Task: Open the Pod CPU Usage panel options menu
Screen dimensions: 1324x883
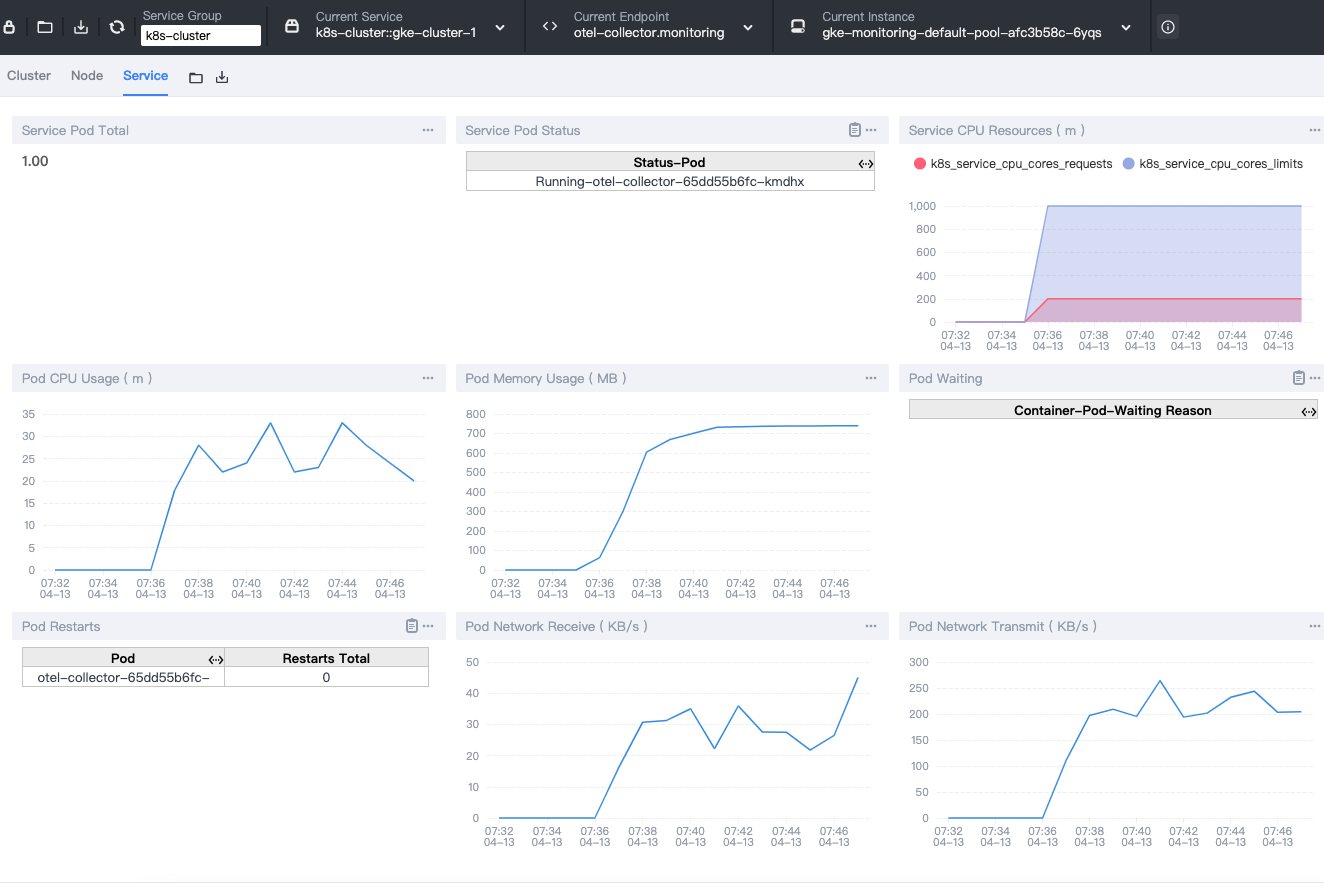Action: point(428,378)
